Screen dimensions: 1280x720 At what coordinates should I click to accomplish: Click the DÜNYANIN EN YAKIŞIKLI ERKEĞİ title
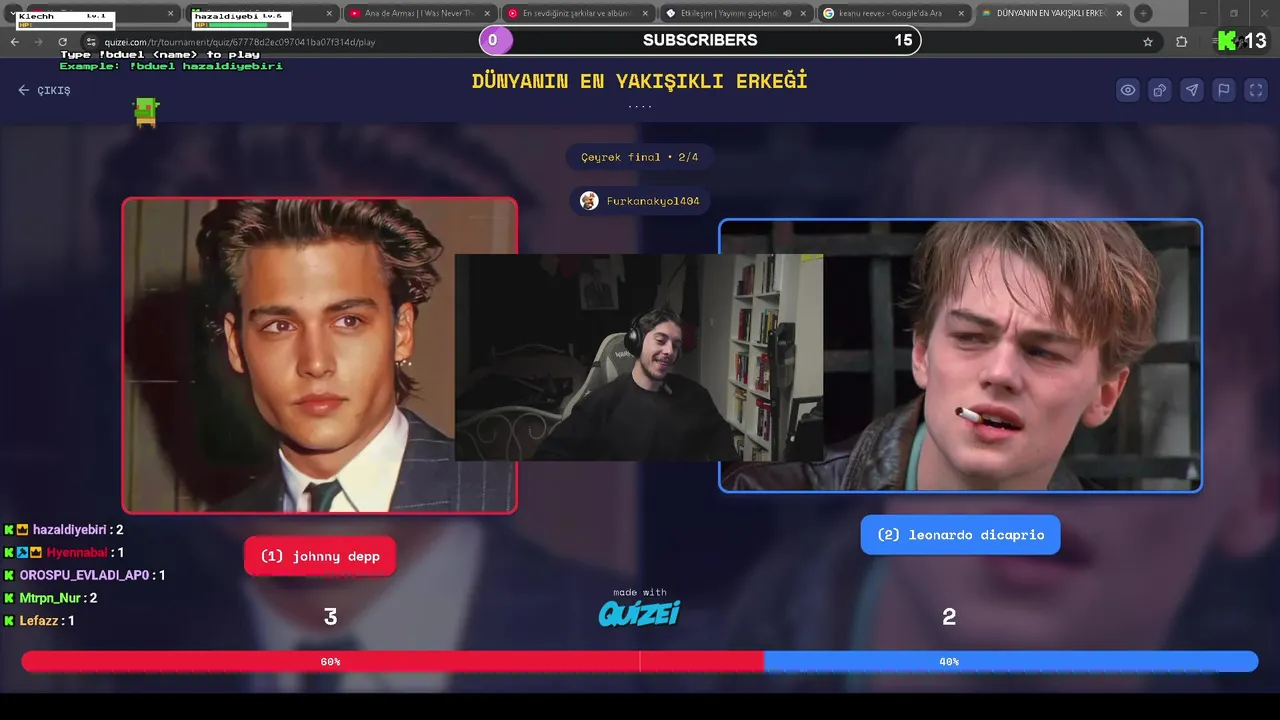pyautogui.click(x=640, y=81)
